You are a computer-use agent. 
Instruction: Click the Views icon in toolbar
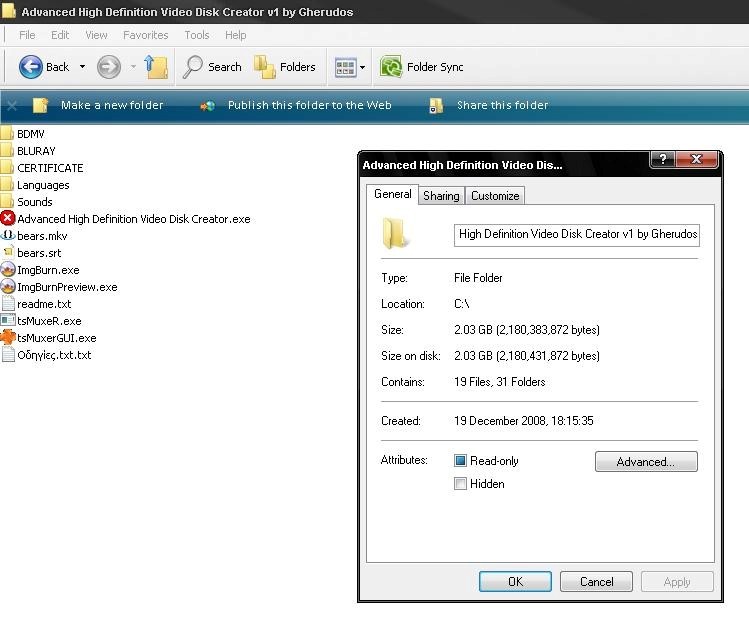[345, 67]
